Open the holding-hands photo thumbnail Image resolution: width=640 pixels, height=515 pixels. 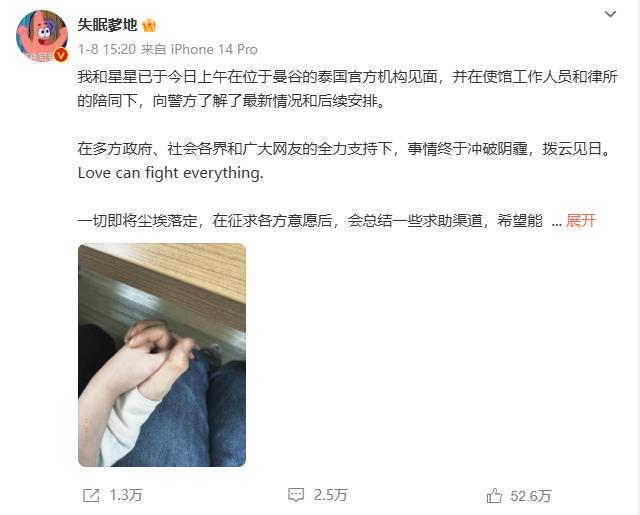point(162,355)
